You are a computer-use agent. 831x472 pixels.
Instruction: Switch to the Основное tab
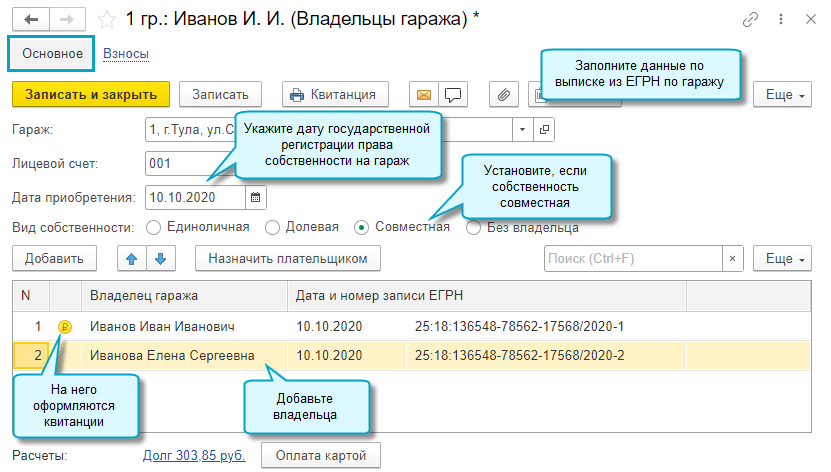52,54
